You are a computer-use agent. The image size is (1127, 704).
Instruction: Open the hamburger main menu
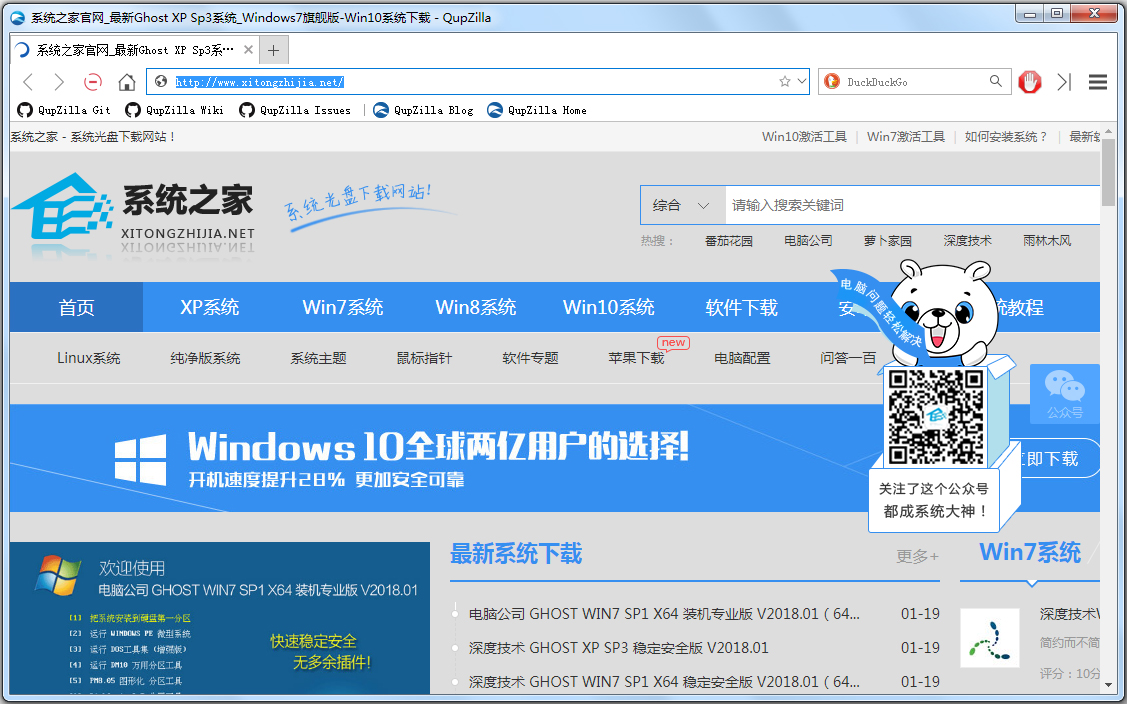point(1097,82)
